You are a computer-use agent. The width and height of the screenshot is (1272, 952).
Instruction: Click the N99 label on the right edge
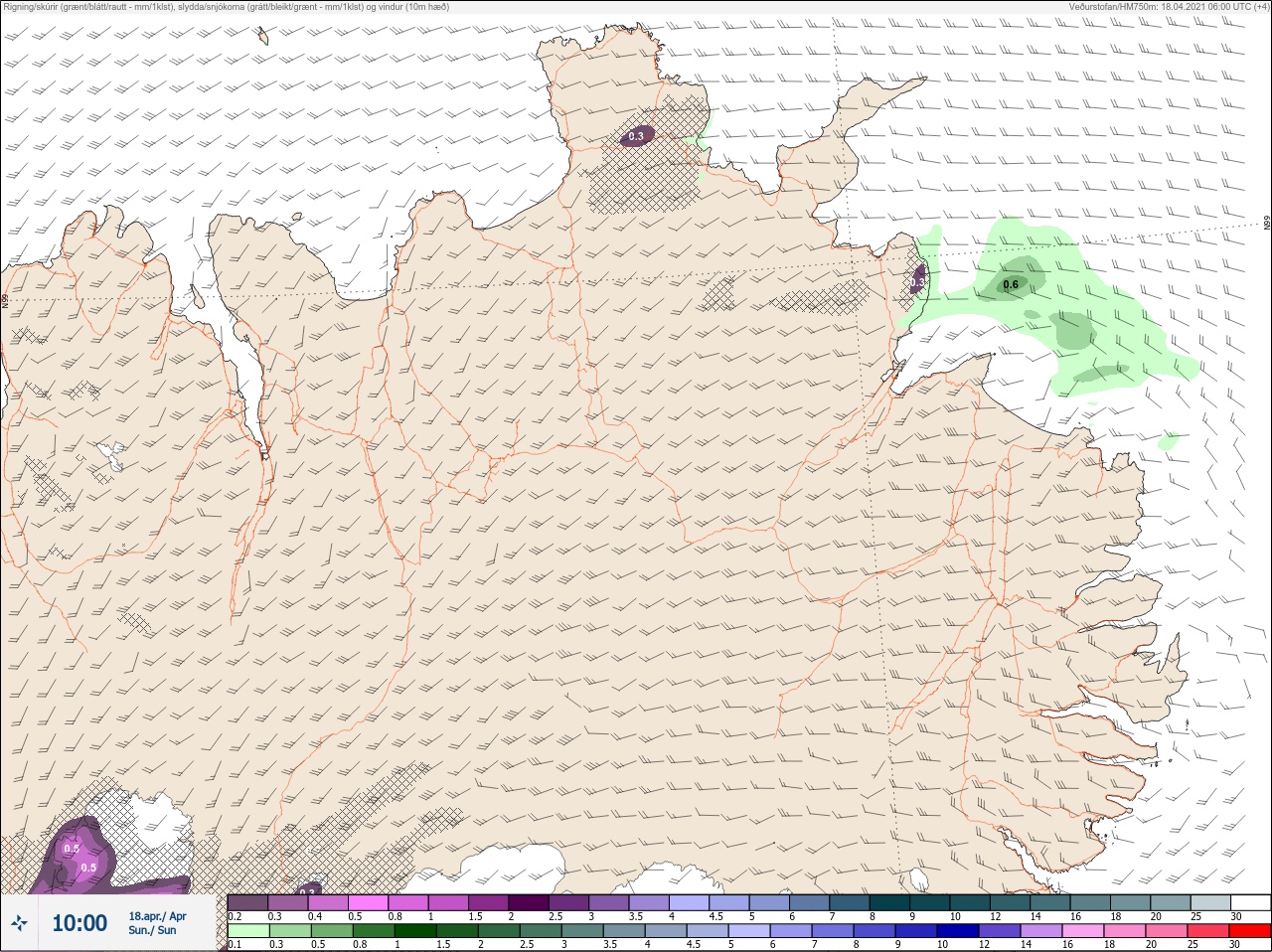[1267, 225]
